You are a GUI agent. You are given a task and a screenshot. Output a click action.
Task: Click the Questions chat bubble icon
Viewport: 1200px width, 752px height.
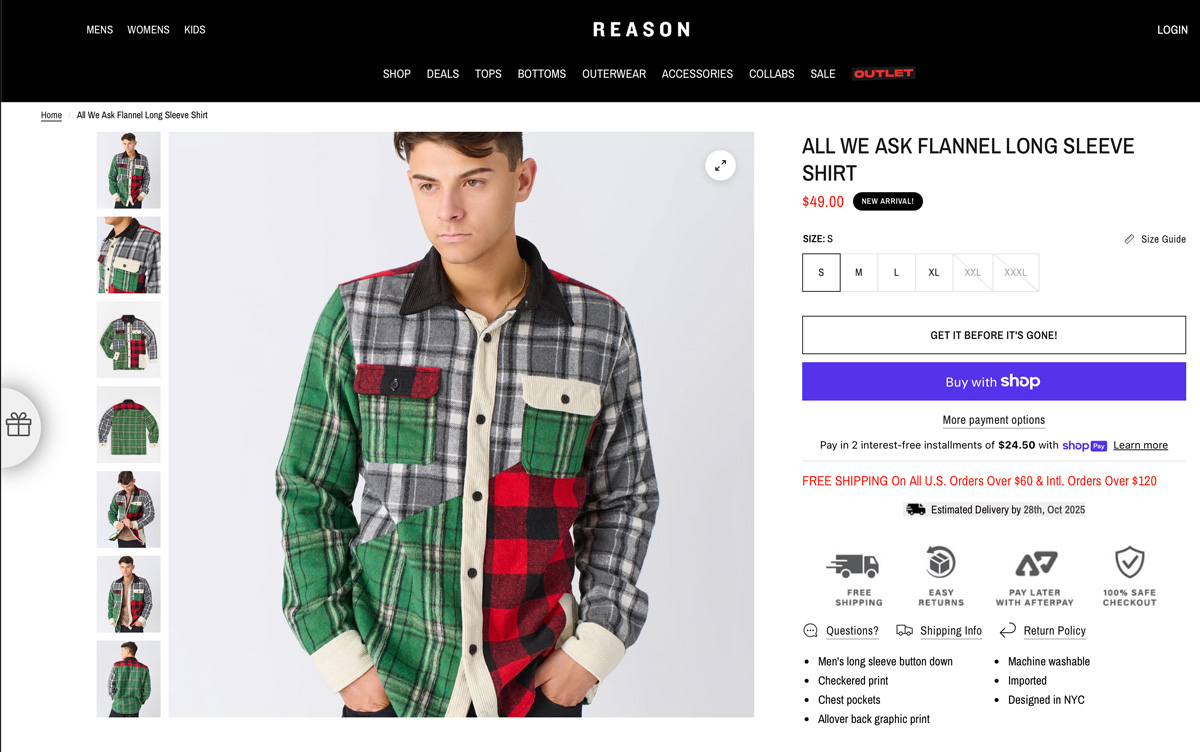[x=811, y=631]
